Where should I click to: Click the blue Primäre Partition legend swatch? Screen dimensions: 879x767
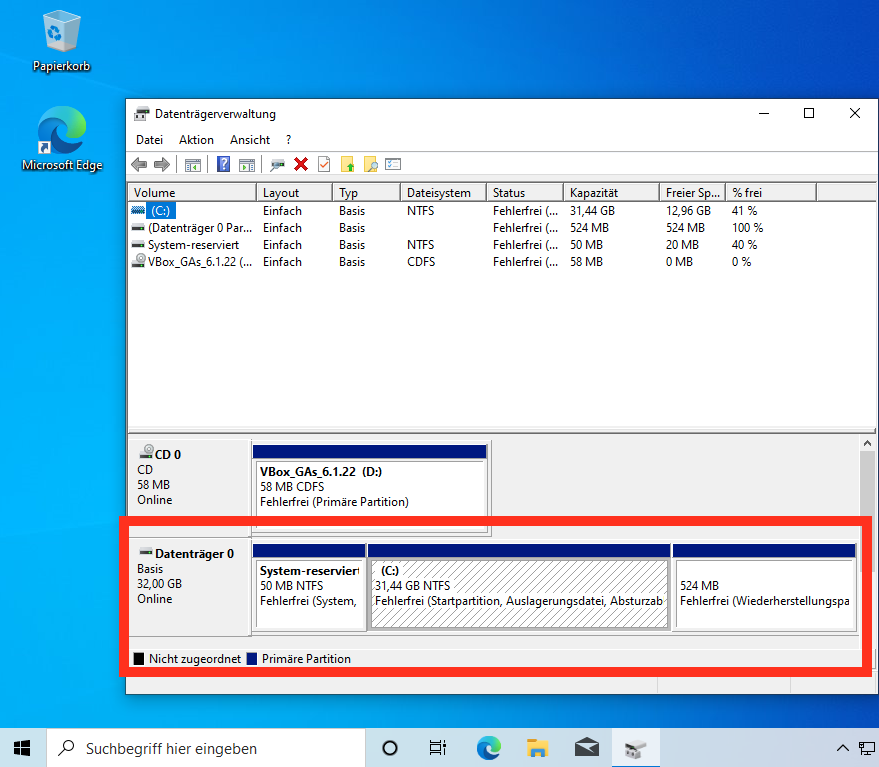point(252,659)
